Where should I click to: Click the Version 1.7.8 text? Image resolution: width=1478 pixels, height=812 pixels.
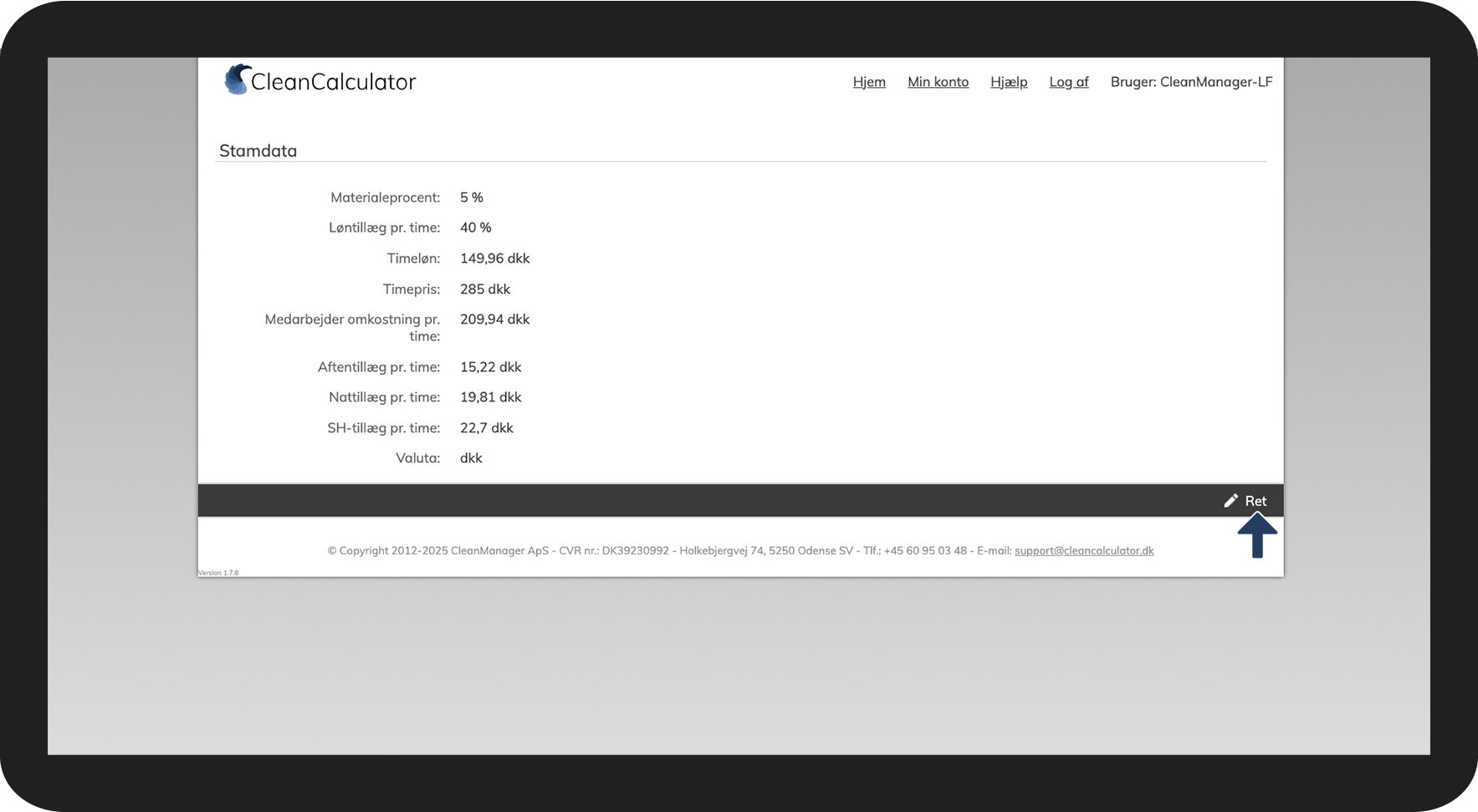tap(218, 573)
